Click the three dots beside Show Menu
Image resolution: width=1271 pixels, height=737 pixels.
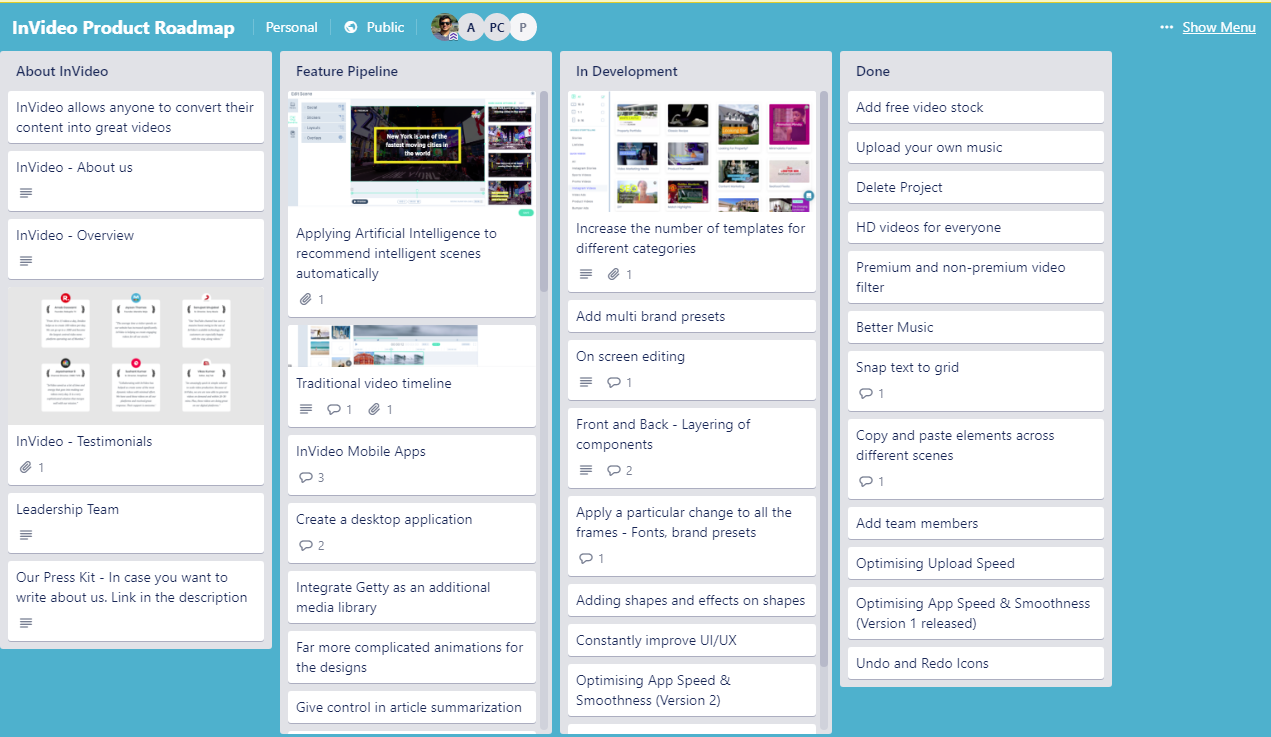point(1167,27)
